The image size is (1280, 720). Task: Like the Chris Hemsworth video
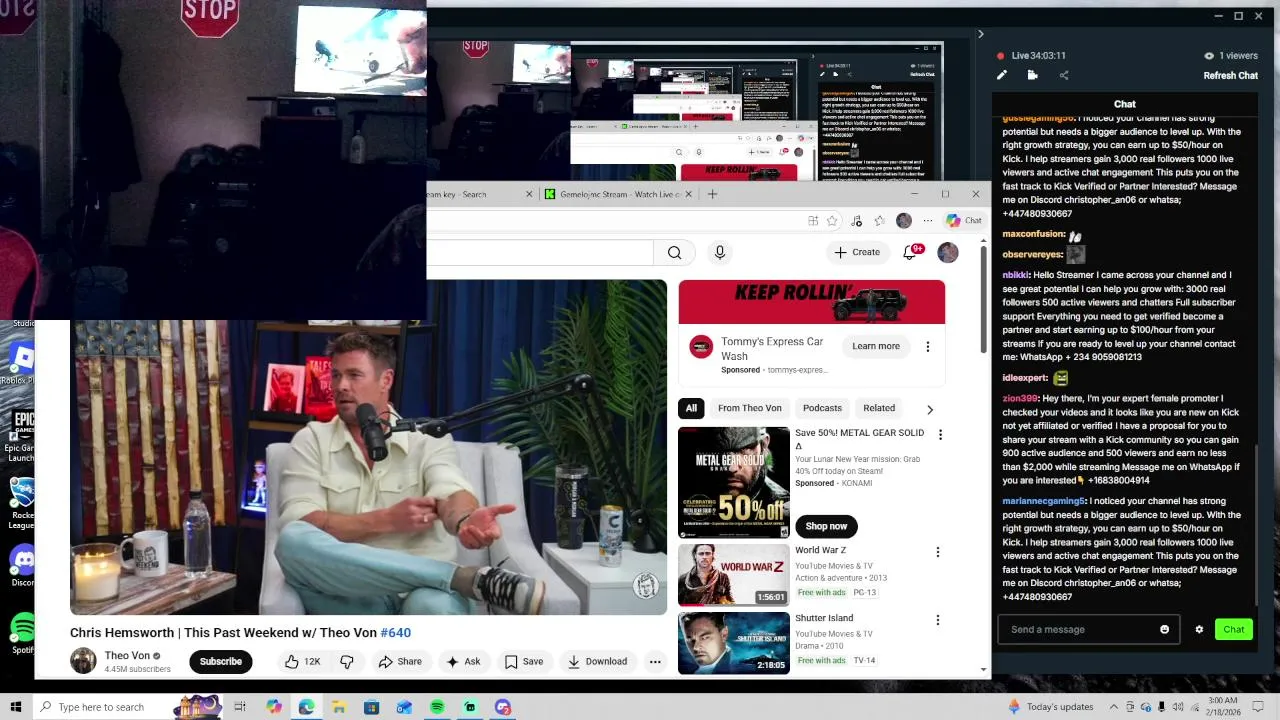pos(302,661)
